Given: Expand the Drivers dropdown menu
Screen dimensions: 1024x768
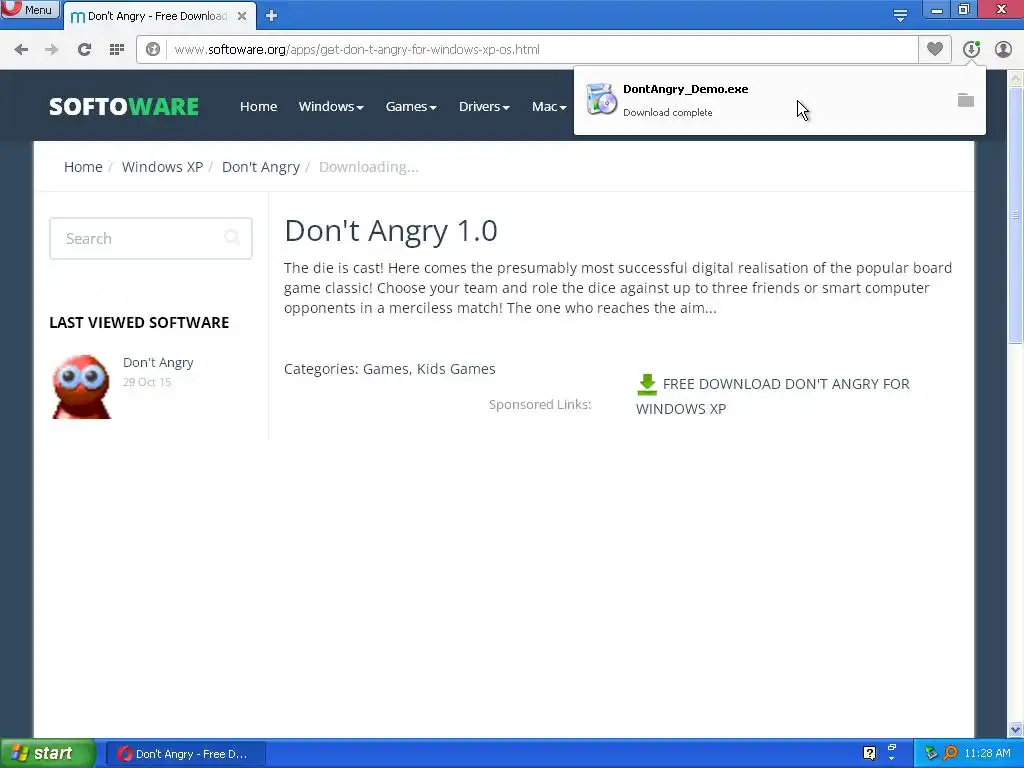Looking at the screenshot, I should tap(484, 106).
